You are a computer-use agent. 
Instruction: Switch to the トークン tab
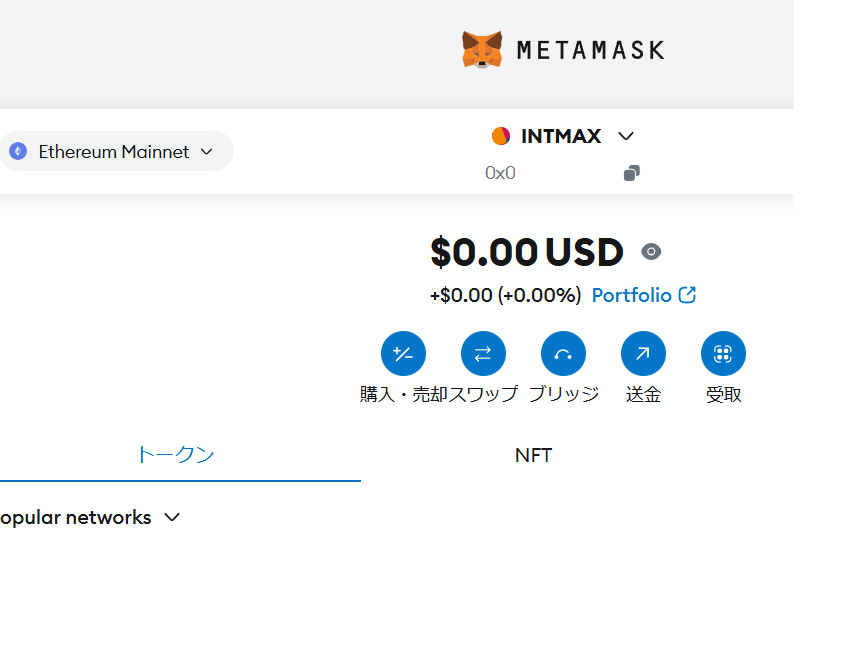(x=176, y=455)
